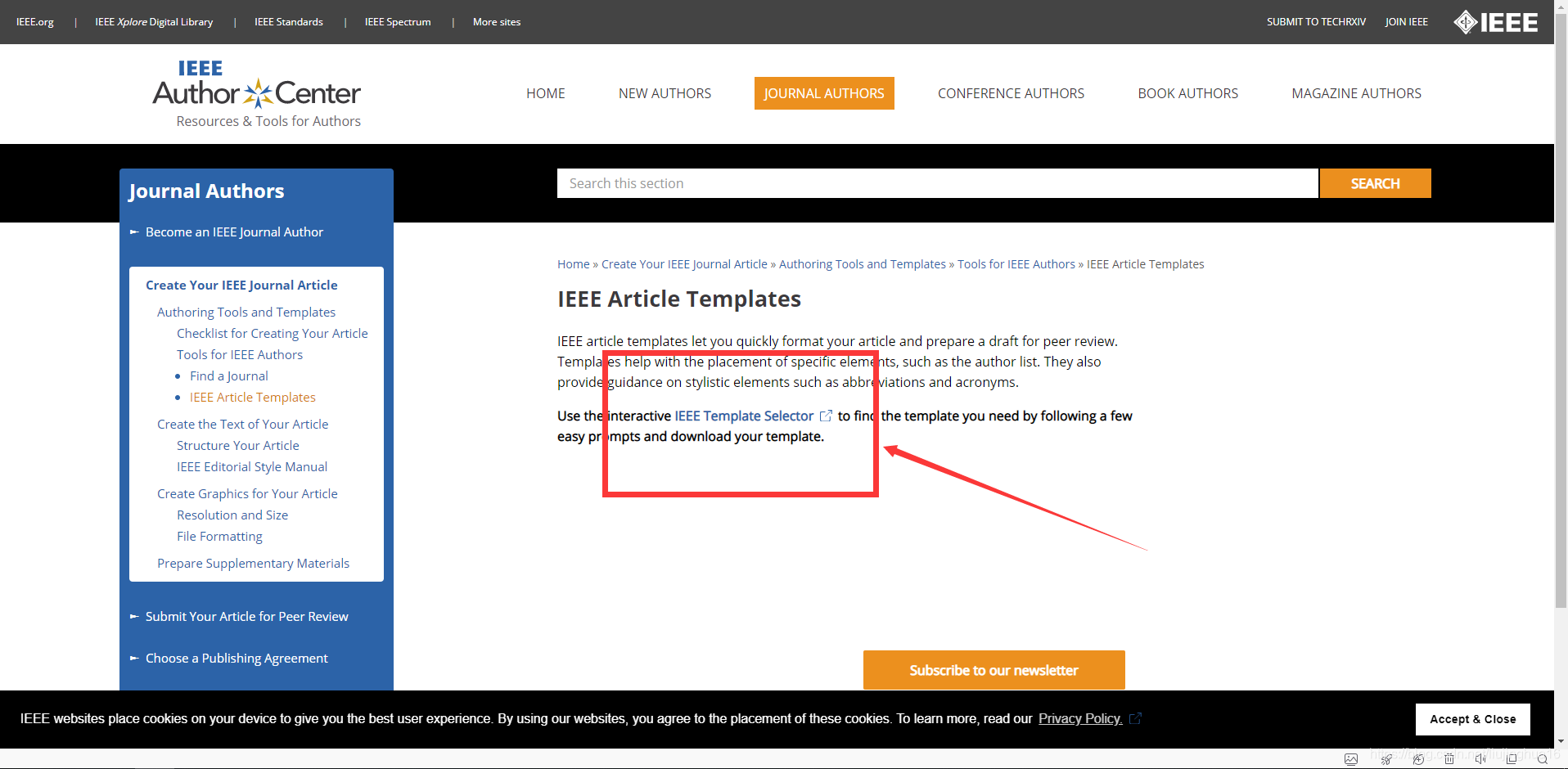Open Create the Text of Your Article
This screenshot has height=769, width=1568.
243,425
